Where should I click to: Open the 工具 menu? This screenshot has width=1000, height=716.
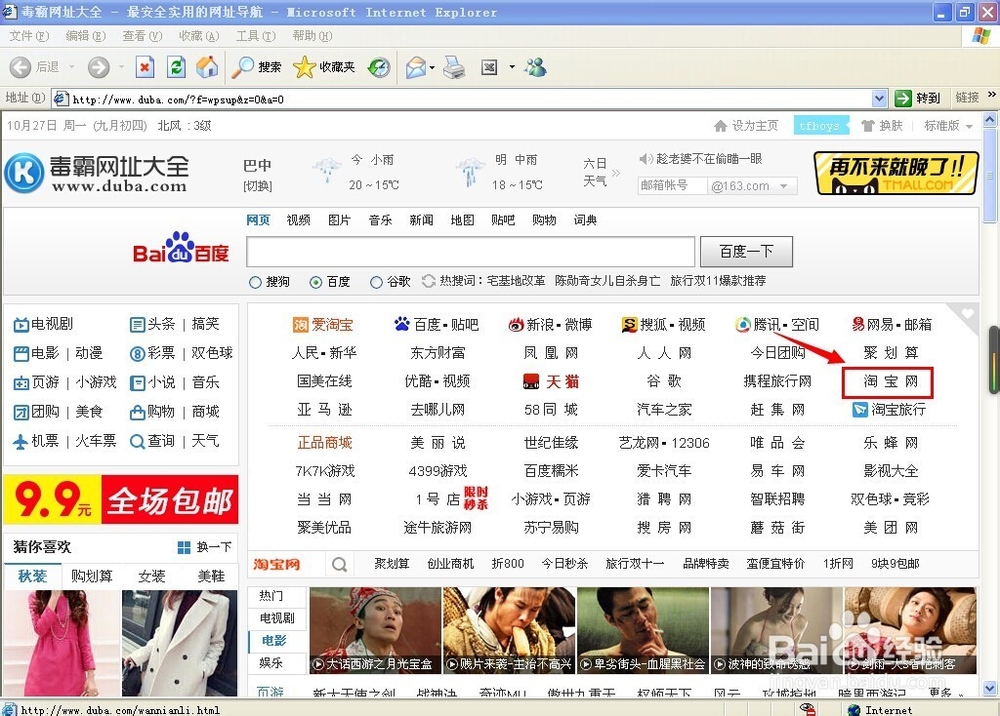[255, 36]
